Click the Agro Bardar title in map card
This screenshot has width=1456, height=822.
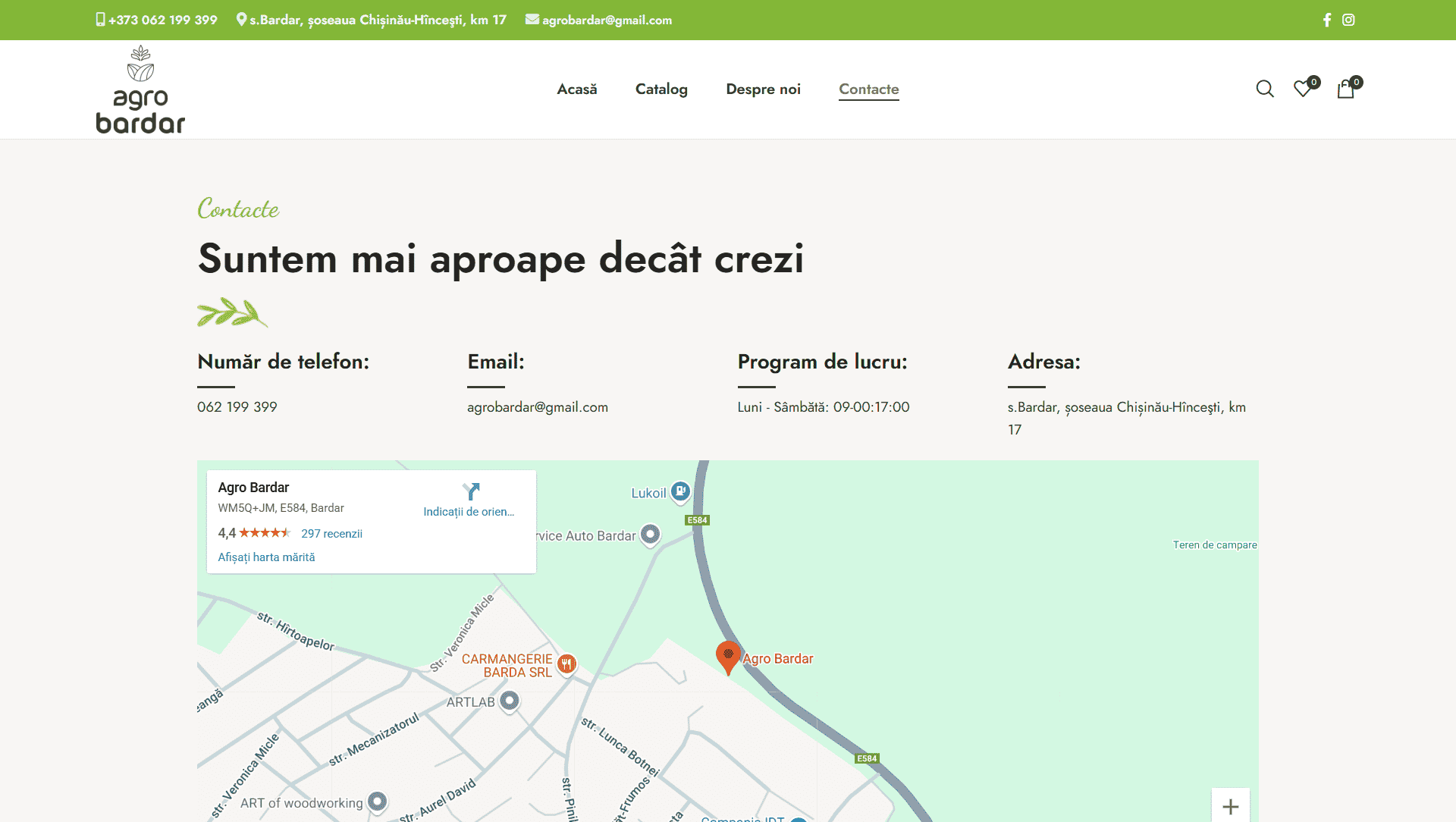[253, 488]
